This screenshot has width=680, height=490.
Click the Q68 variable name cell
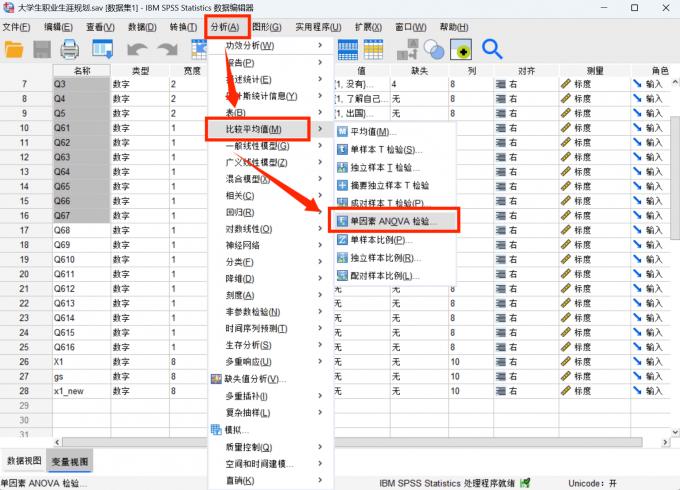tap(81, 230)
